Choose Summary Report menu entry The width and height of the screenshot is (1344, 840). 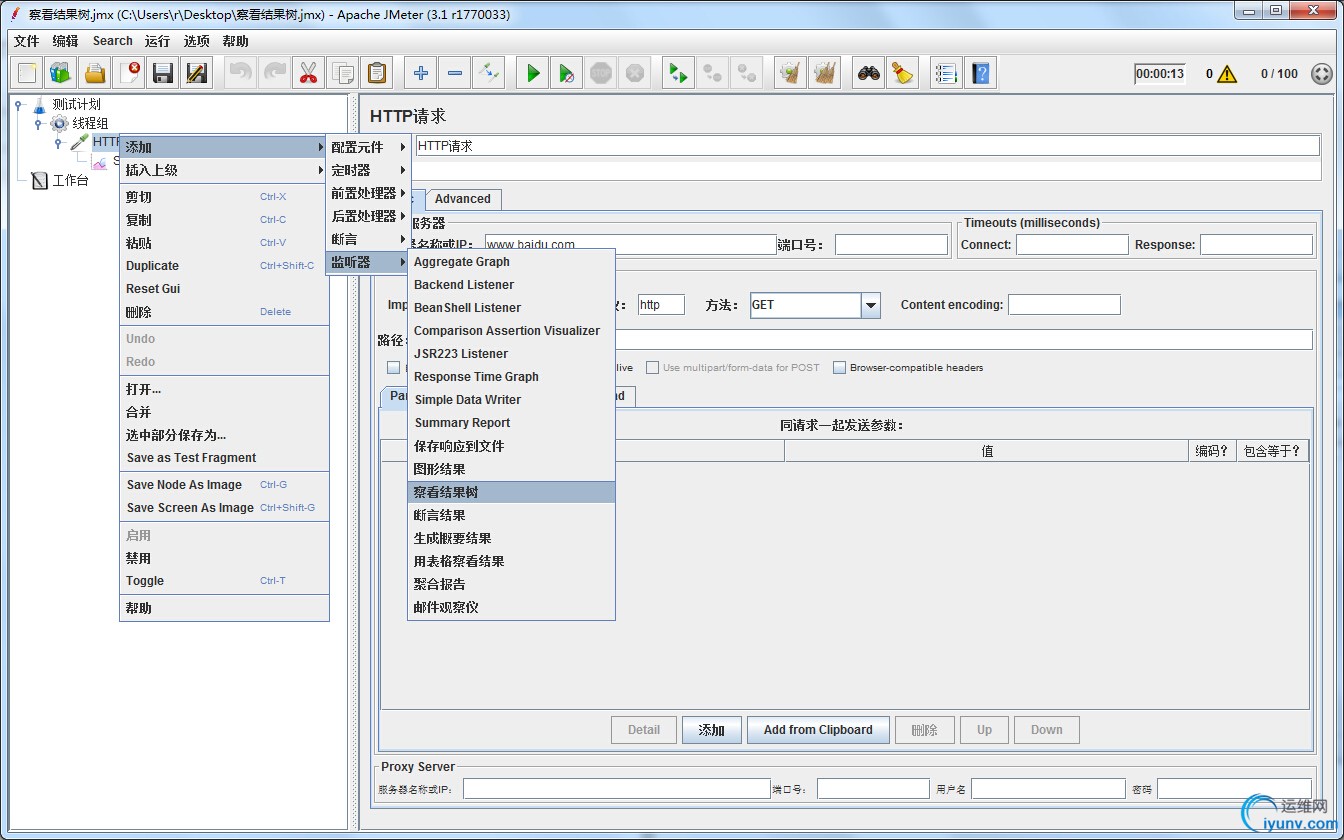pos(511,423)
